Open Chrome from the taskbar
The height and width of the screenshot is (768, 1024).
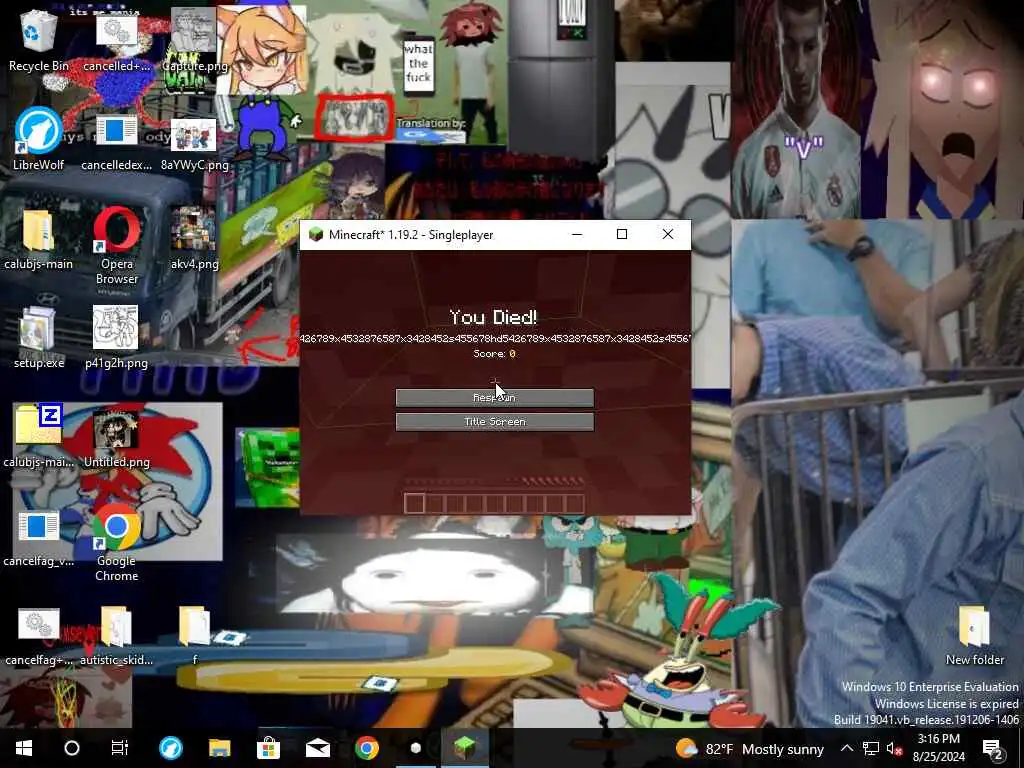366,748
